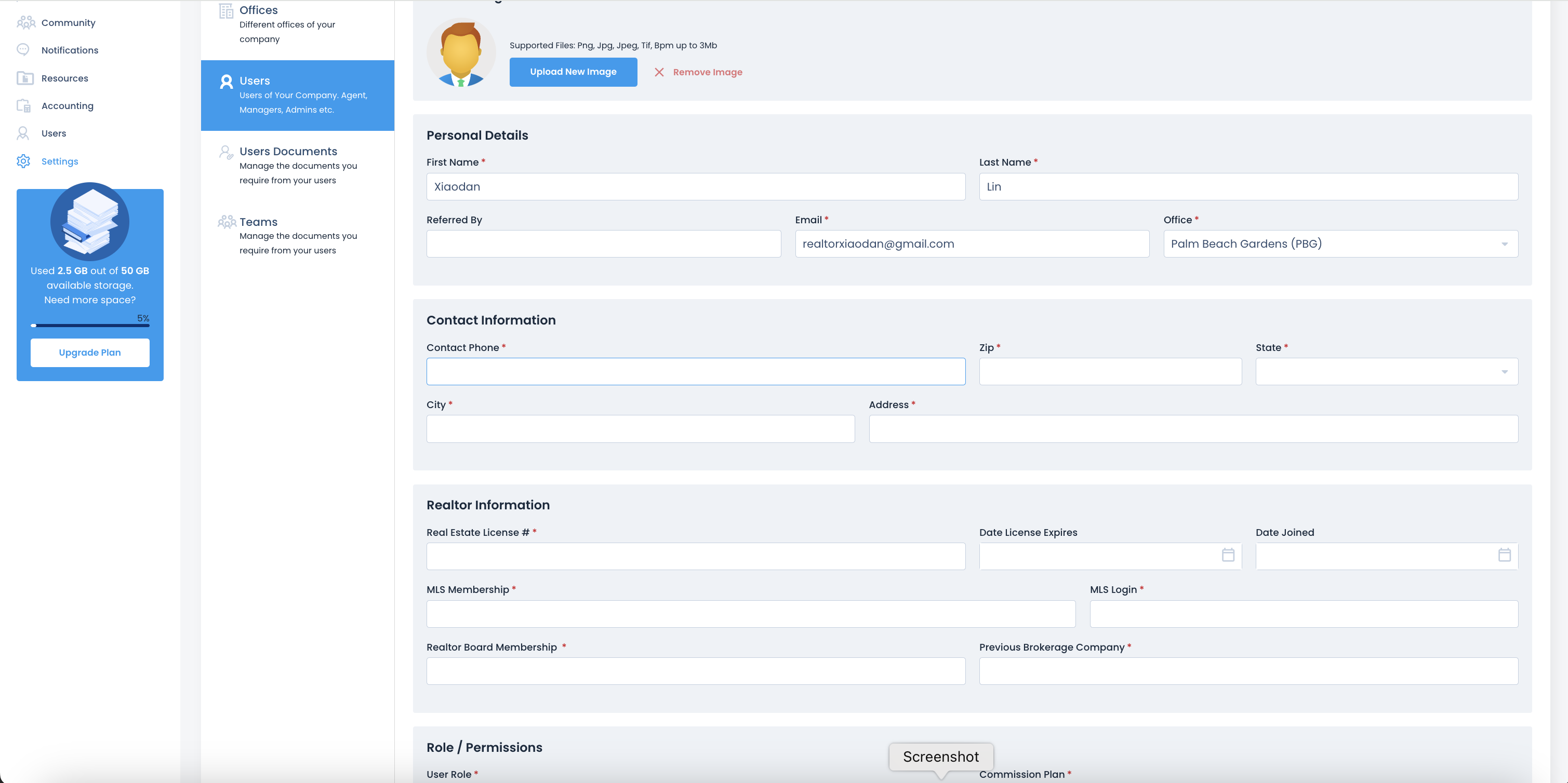Click the Referred By field
The height and width of the screenshot is (783, 1568).
pyautogui.click(x=603, y=244)
